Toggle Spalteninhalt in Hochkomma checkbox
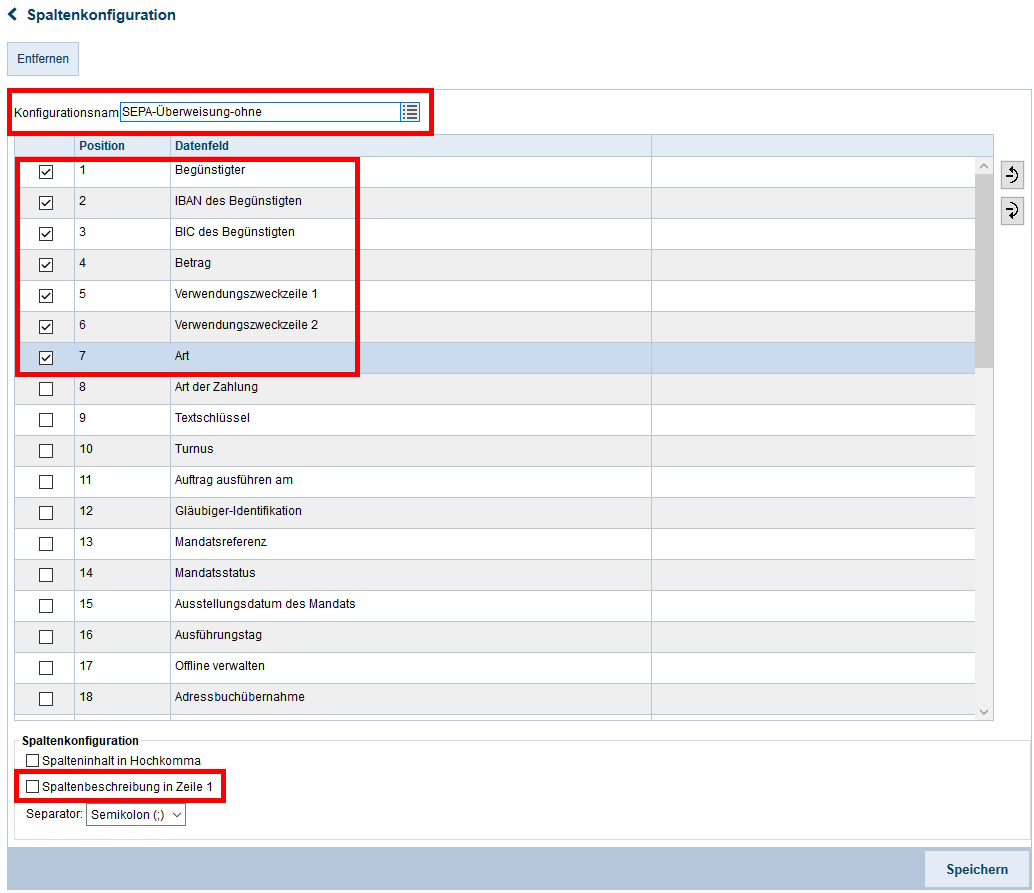 click(32, 760)
